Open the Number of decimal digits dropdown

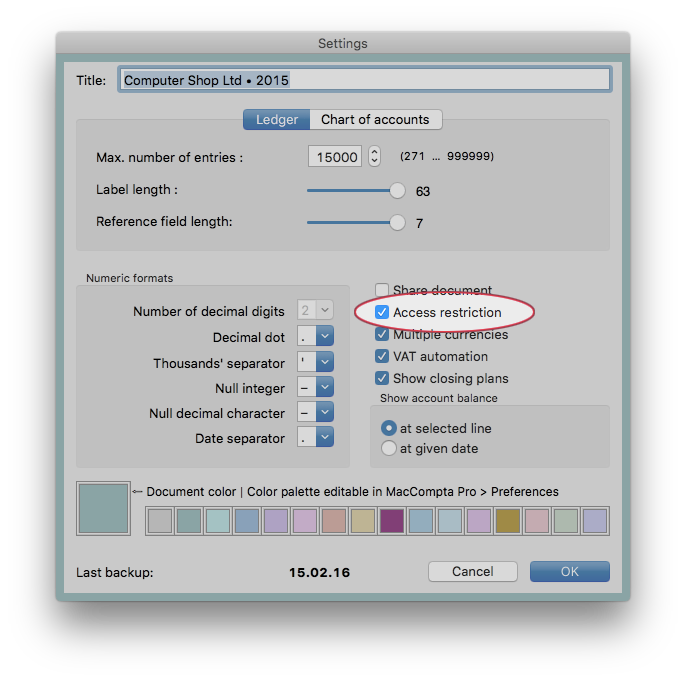coord(315,310)
